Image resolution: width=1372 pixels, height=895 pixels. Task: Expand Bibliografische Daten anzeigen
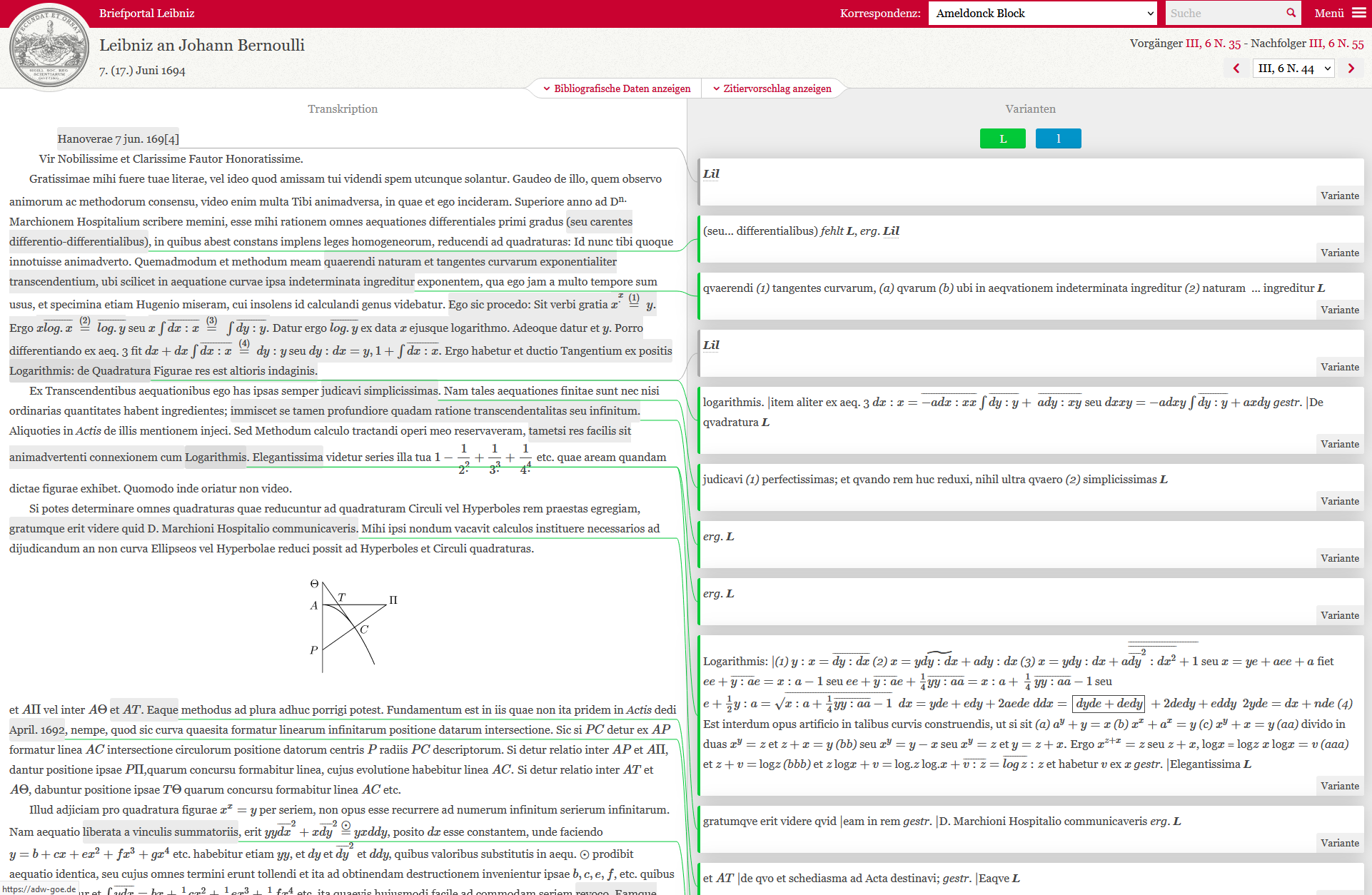(x=617, y=89)
